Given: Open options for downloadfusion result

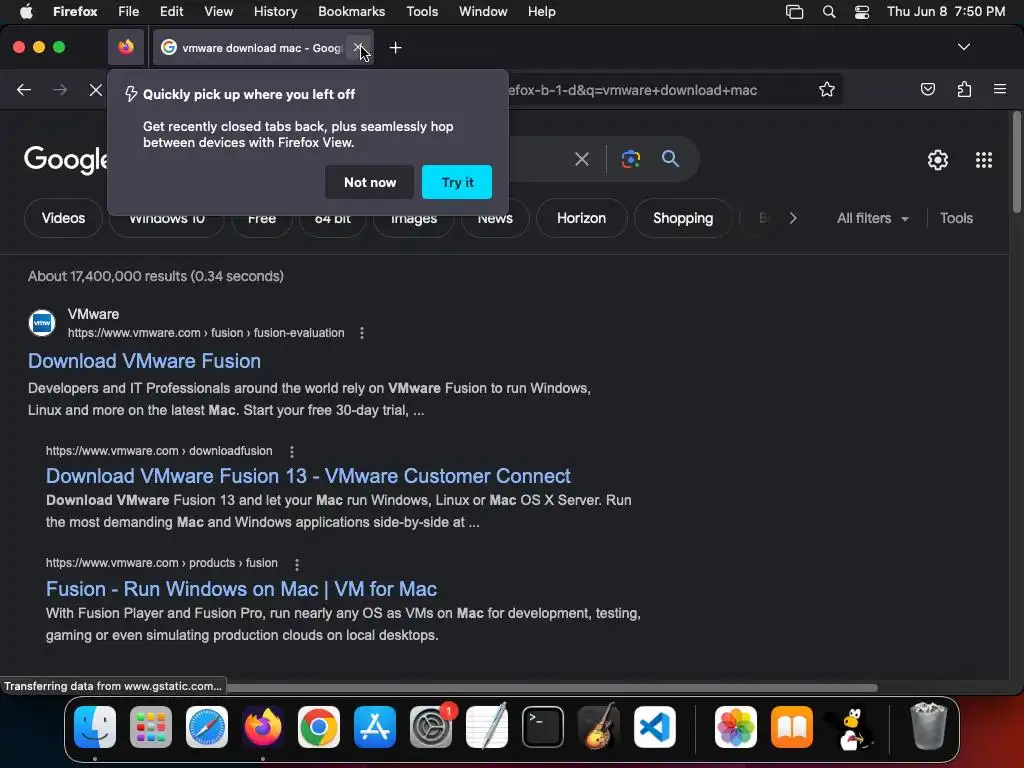Looking at the screenshot, I should tap(292, 451).
